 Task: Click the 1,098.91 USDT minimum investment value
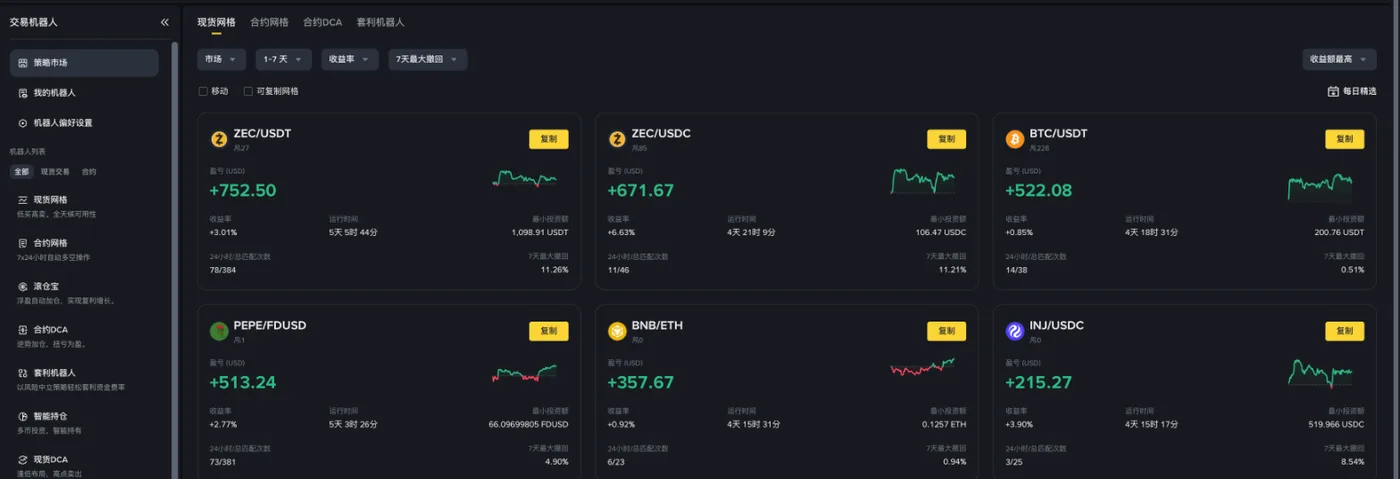[540, 232]
